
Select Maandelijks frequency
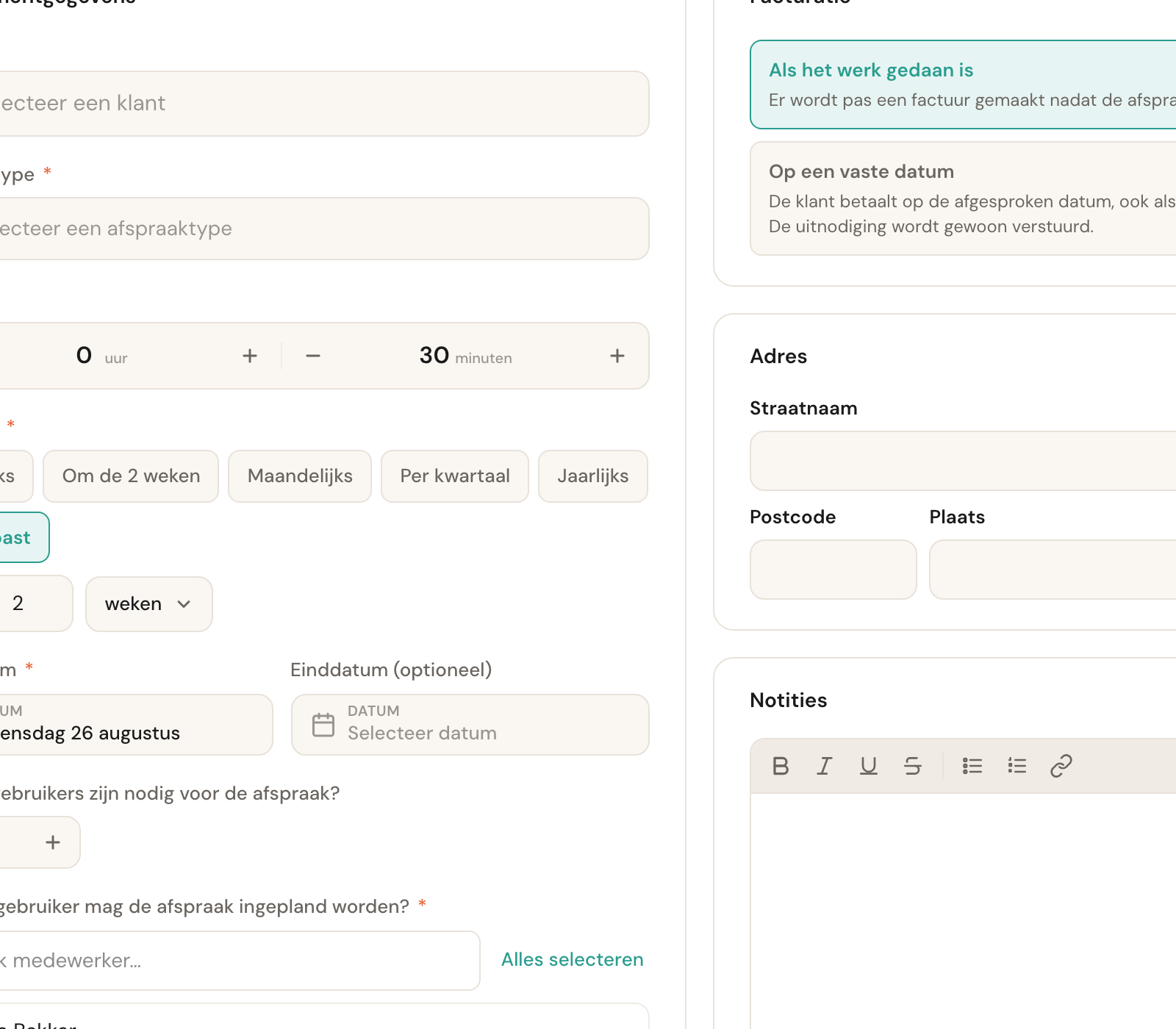click(x=300, y=476)
